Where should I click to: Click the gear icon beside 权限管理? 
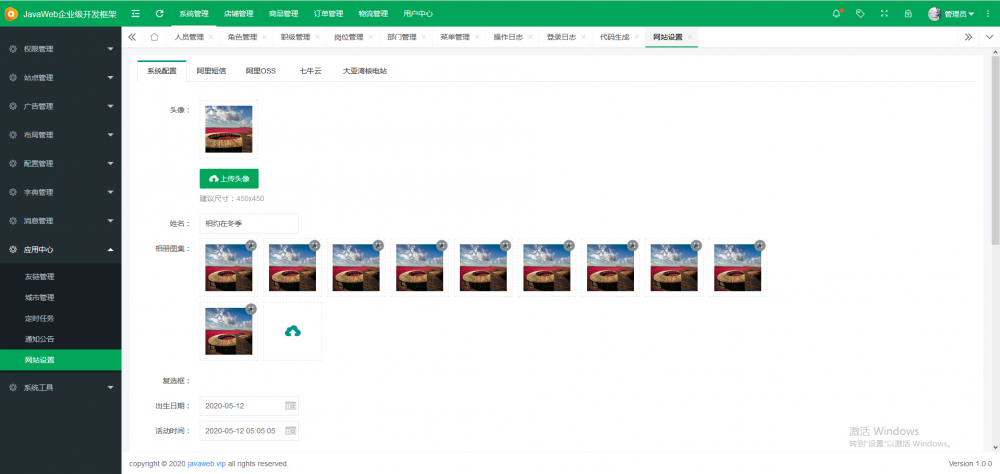(x=13, y=49)
